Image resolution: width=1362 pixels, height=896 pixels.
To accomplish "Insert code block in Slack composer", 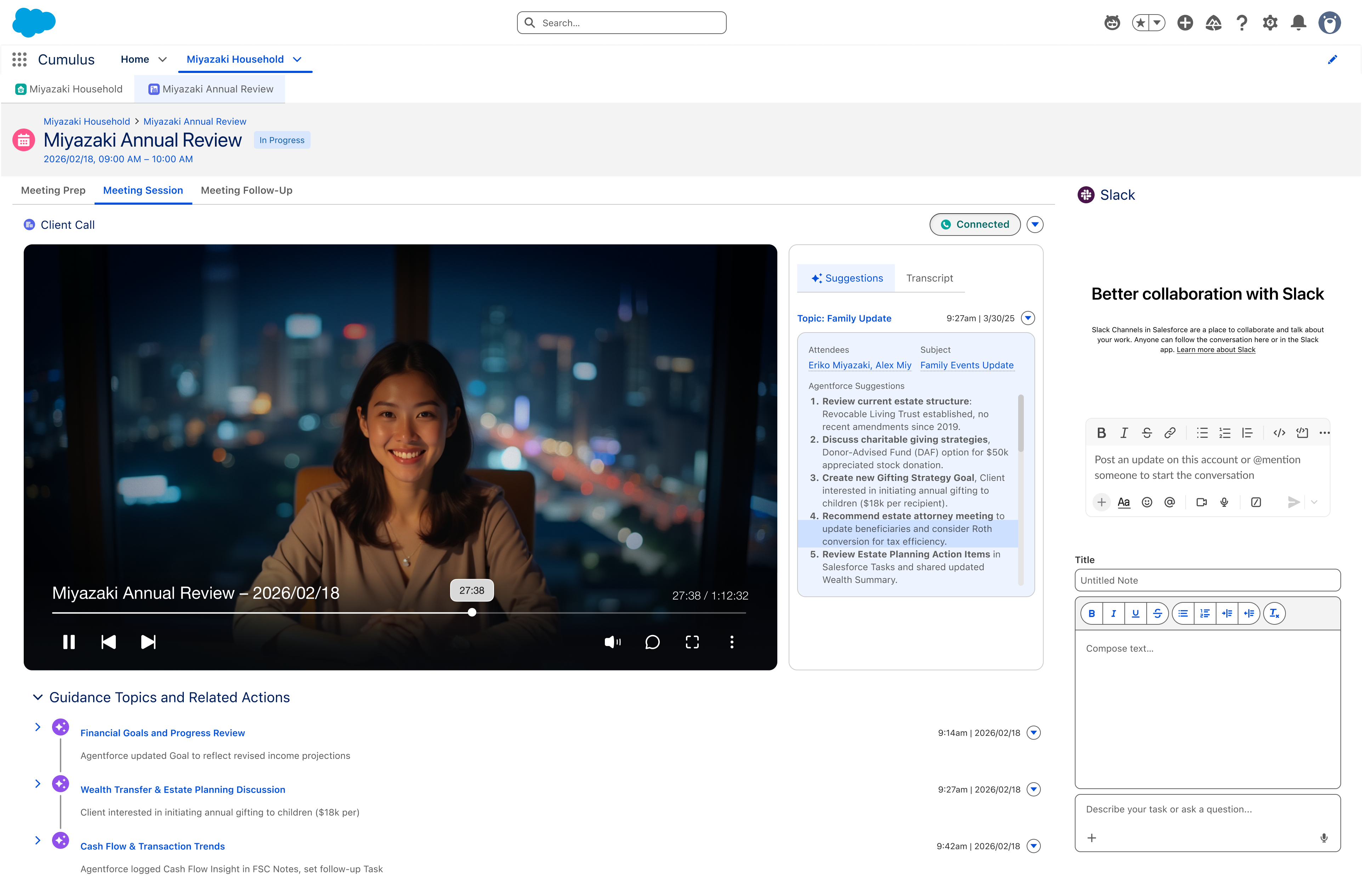I will click(1302, 432).
